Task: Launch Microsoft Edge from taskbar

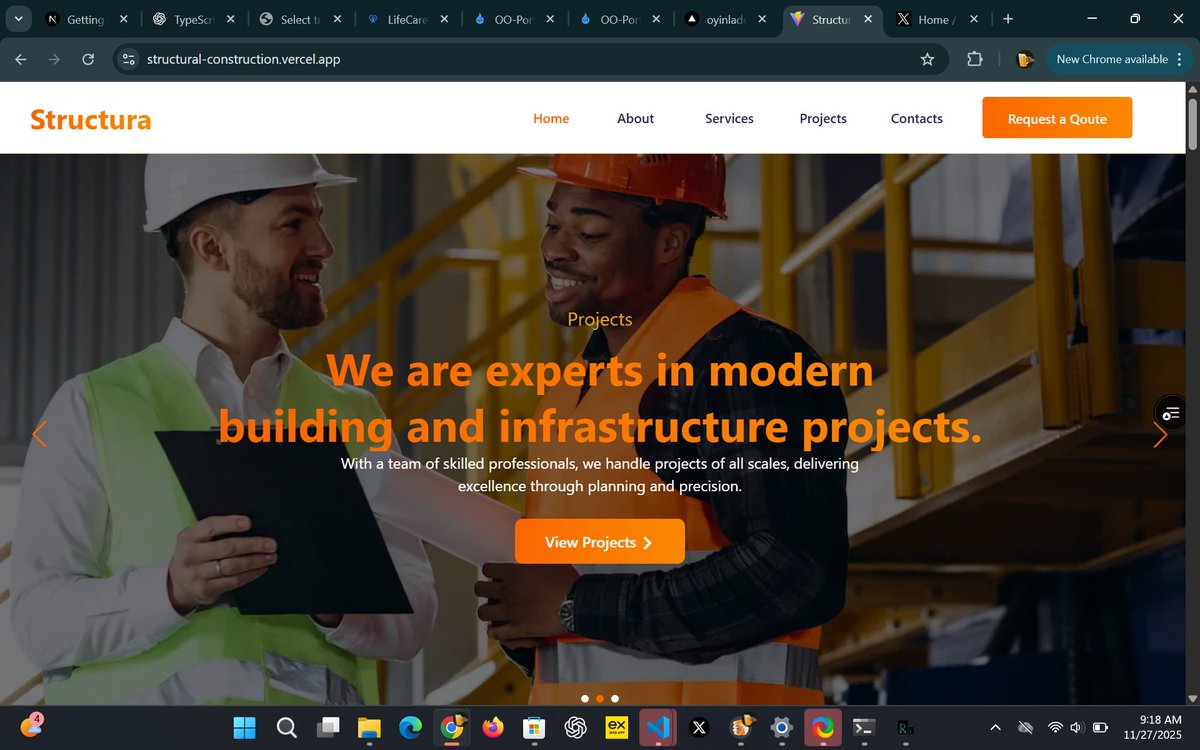Action: click(x=411, y=727)
